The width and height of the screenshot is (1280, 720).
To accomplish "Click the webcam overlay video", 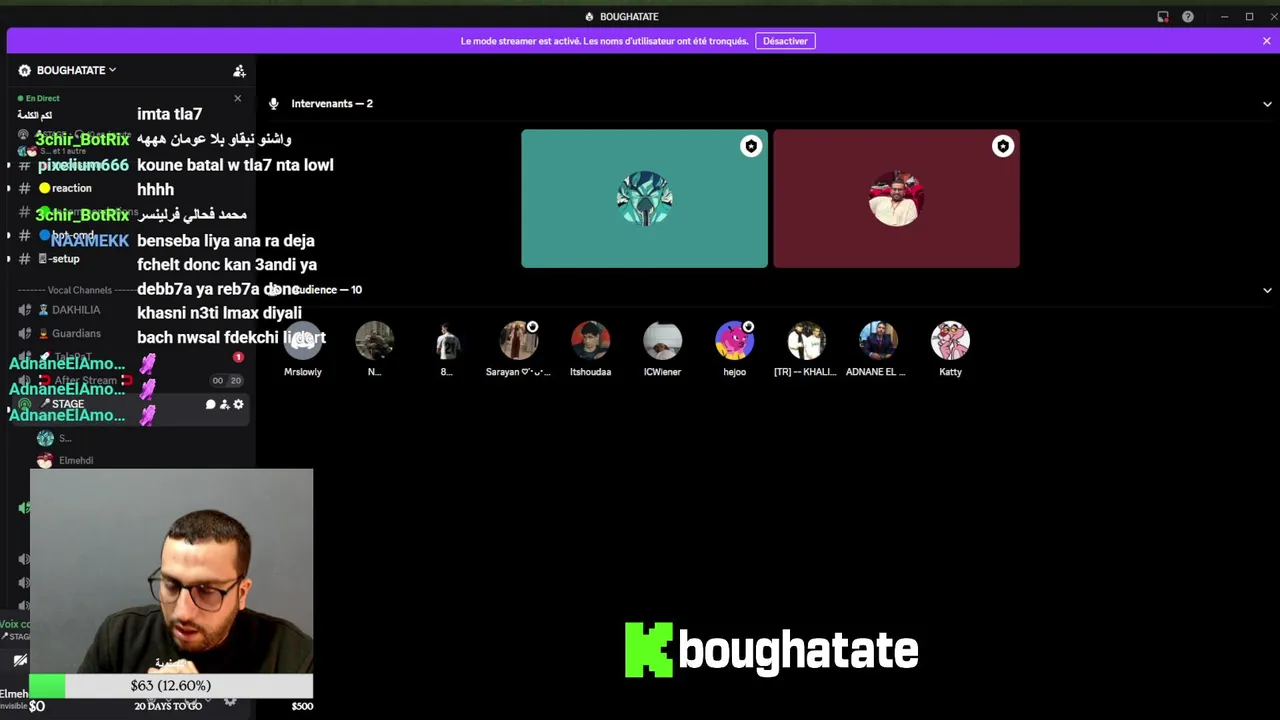I will 171,571.
